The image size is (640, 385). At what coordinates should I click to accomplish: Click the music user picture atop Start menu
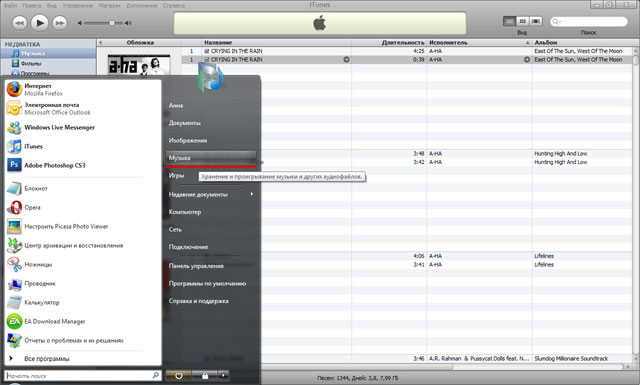(211, 76)
